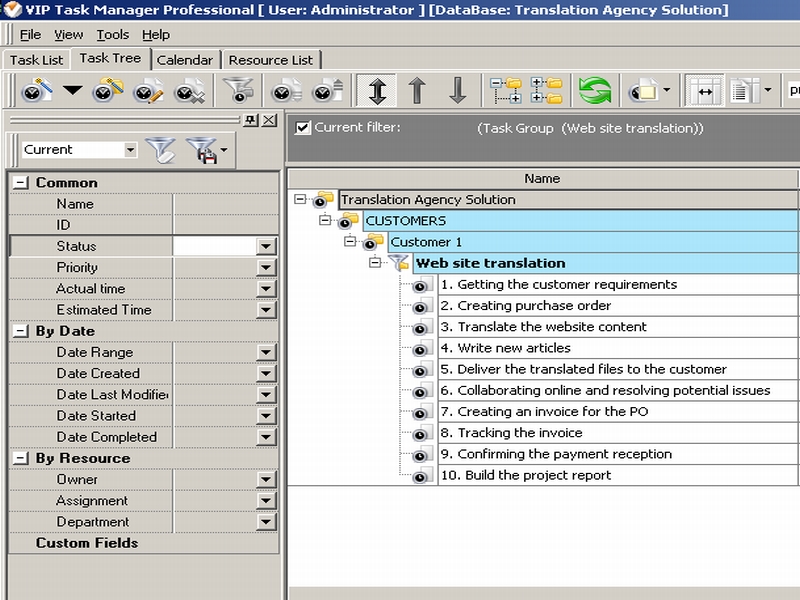Uncheck the Current filter checkbox
This screenshot has width=800, height=600.
point(303,128)
